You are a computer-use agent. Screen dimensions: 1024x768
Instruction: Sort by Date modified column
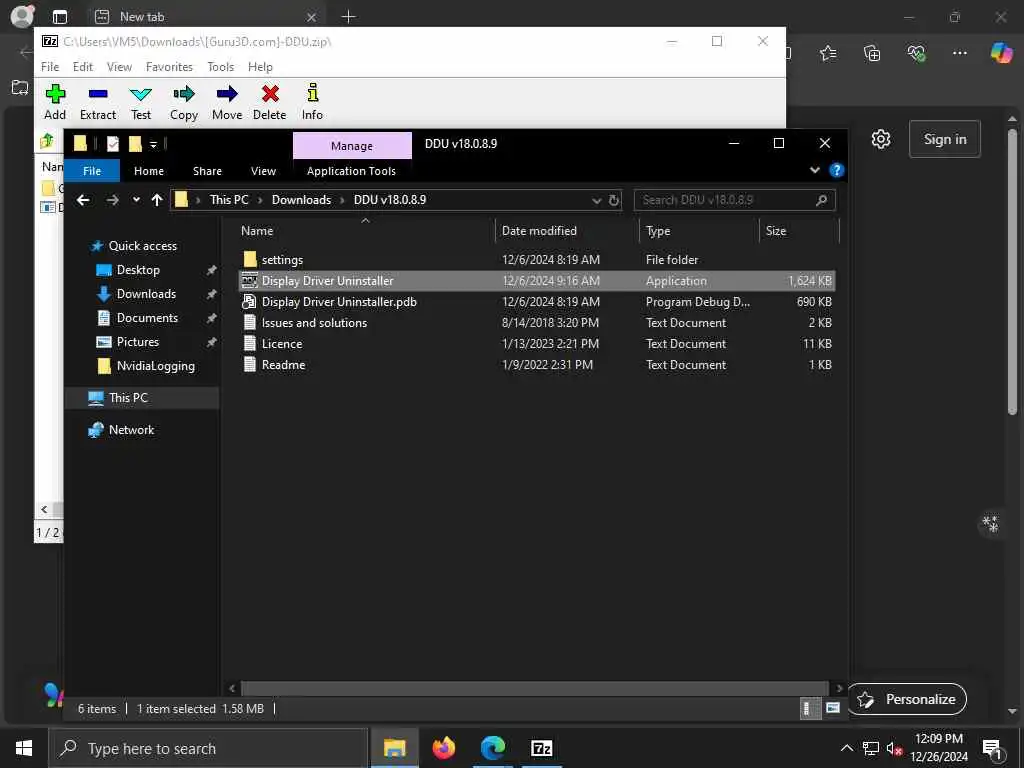539,231
